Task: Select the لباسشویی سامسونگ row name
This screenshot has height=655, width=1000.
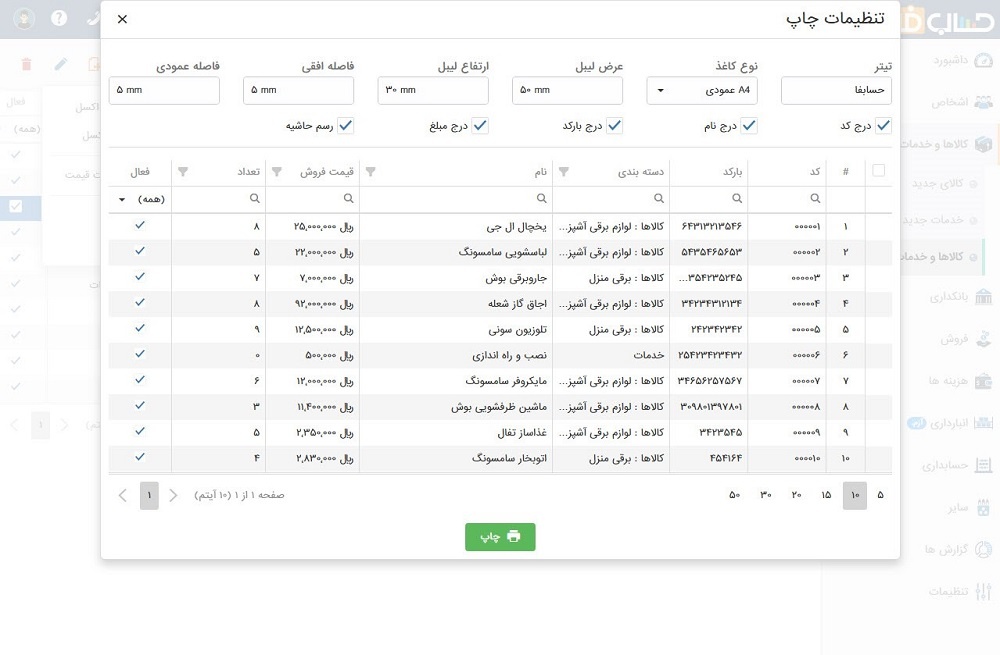Action: click(503, 252)
